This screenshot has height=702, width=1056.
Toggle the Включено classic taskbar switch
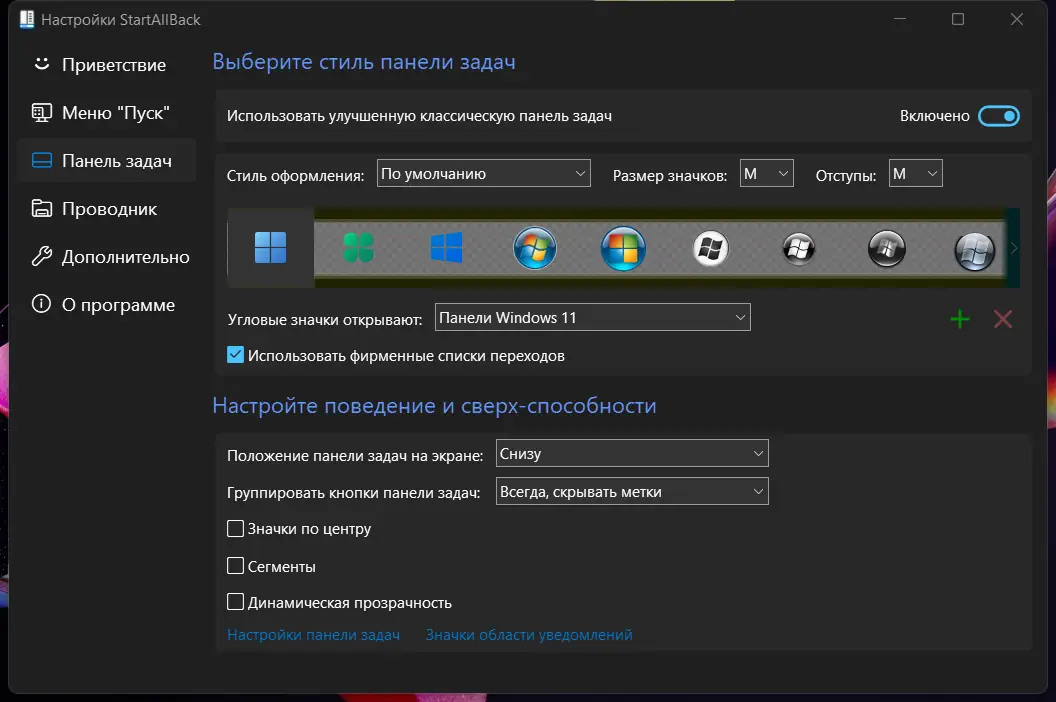[999, 116]
